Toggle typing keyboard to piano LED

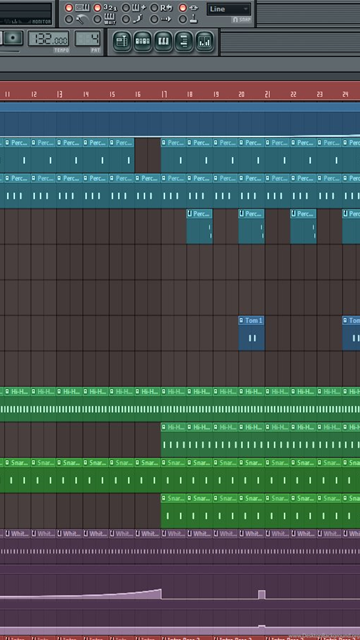click(x=69, y=8)
